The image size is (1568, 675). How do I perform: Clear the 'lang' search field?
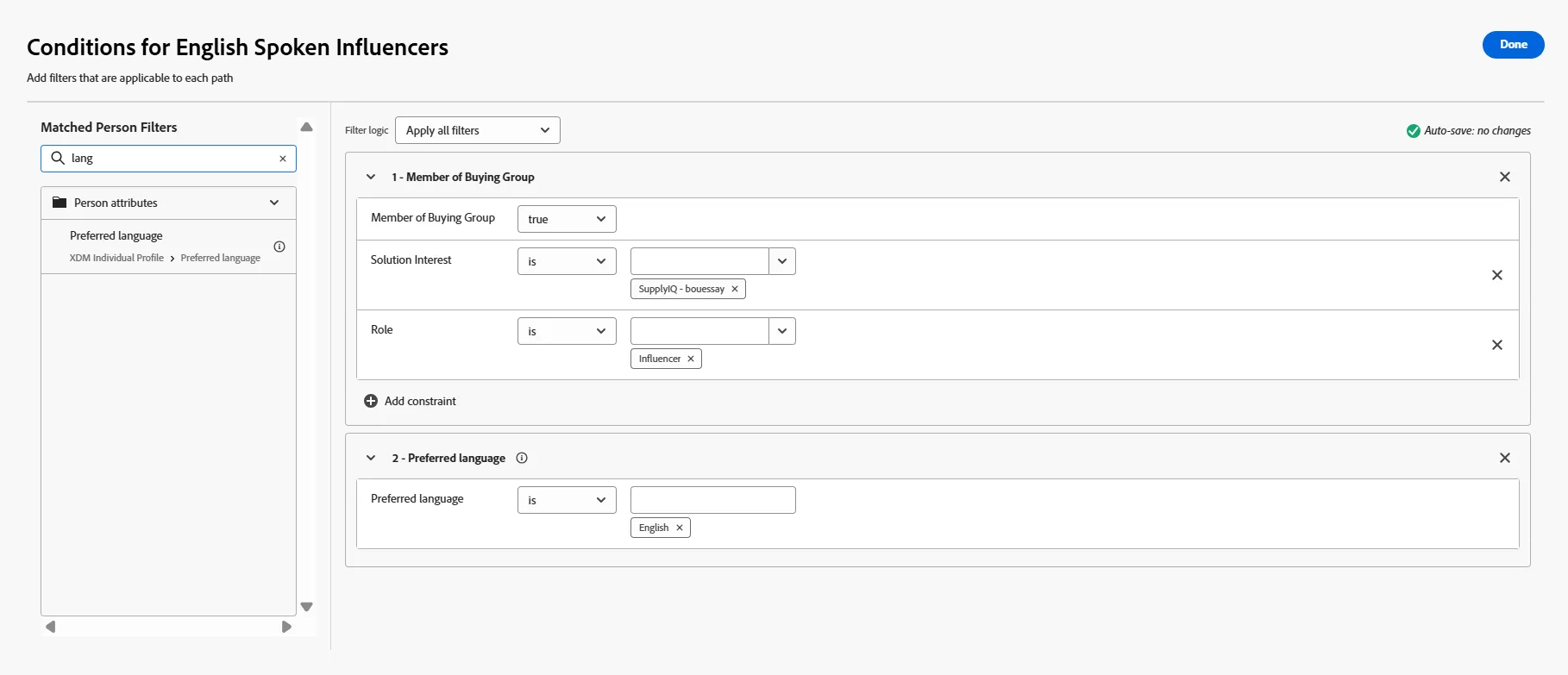283,159
